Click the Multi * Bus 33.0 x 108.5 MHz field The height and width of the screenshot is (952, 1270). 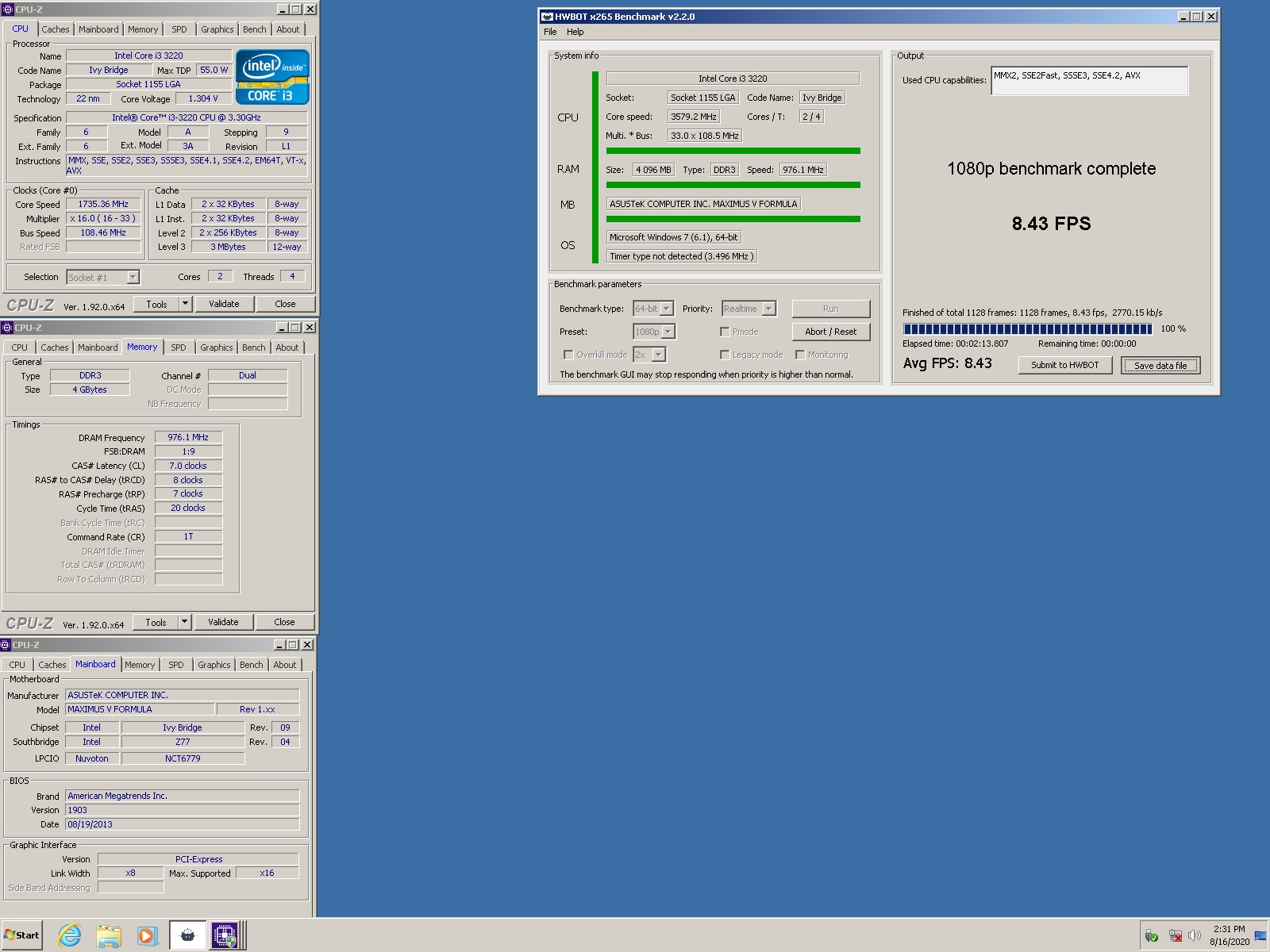coord(705,136)
